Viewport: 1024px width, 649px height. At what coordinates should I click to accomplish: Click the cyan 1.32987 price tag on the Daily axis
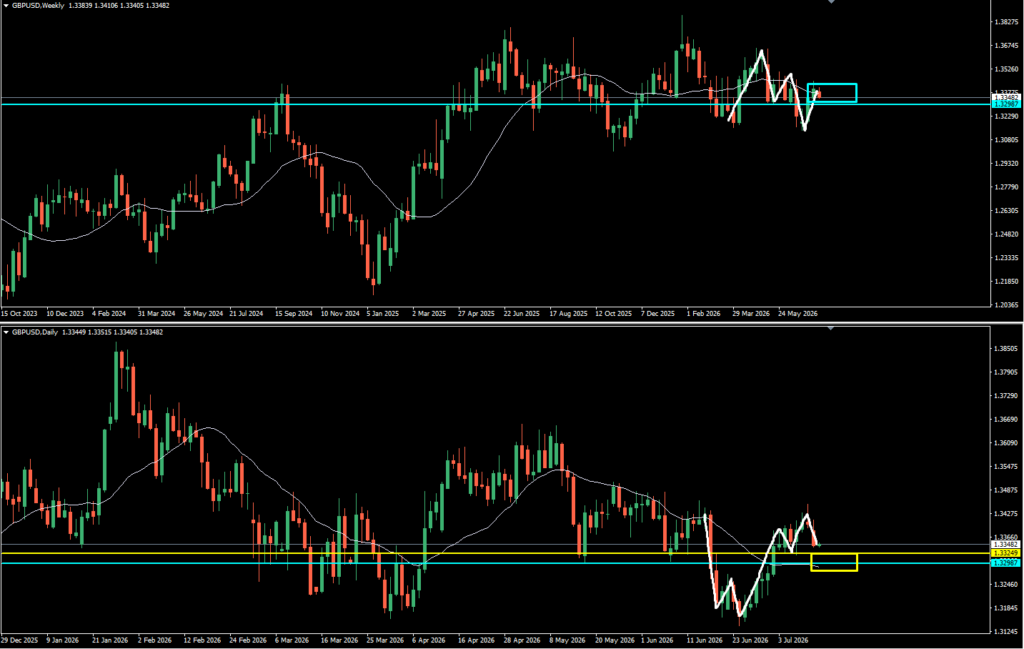[x=1006, y=562]
